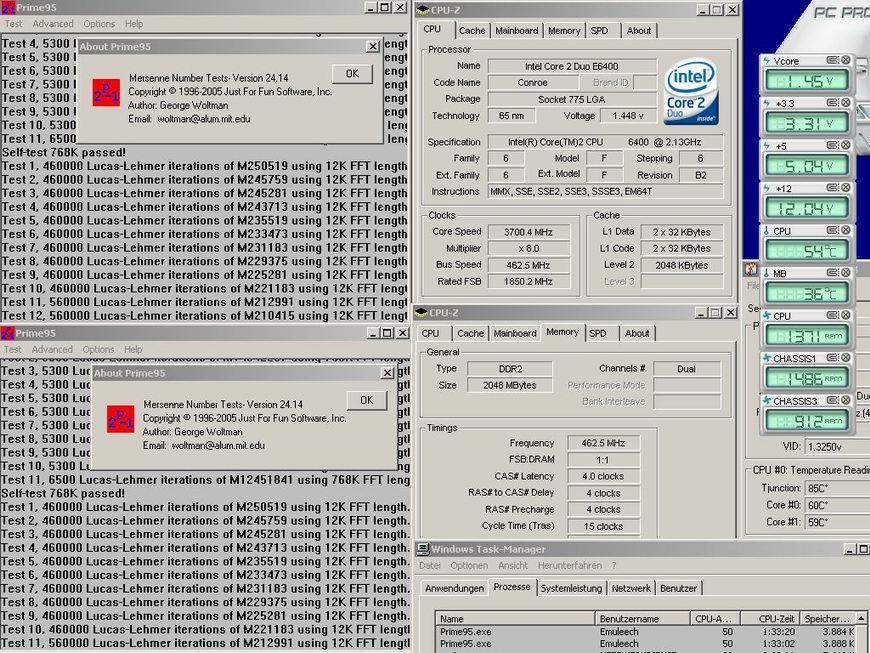Open Mainboard tab in upper CPU-Z window
Screen dimensions: 870x653
point(517,31)
